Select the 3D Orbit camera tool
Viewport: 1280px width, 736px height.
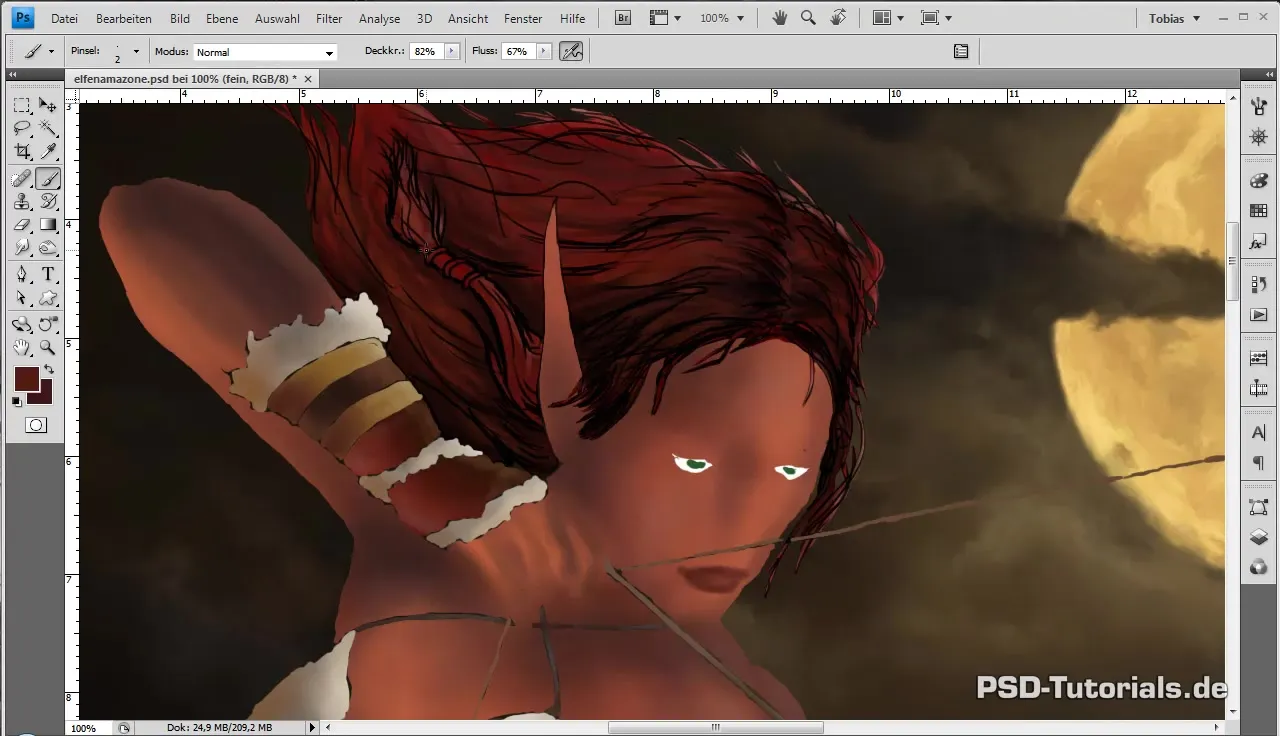tap(47, 324)
